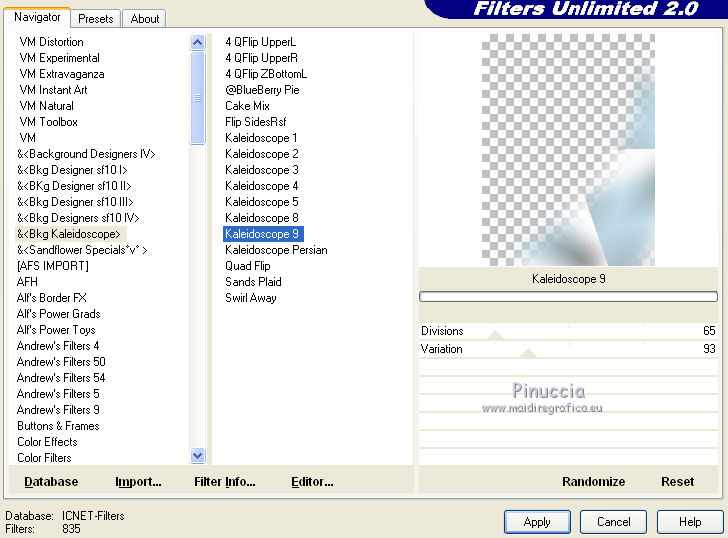
Task: Click scroll up arrow in category list
Action: (x=198, y=43)
